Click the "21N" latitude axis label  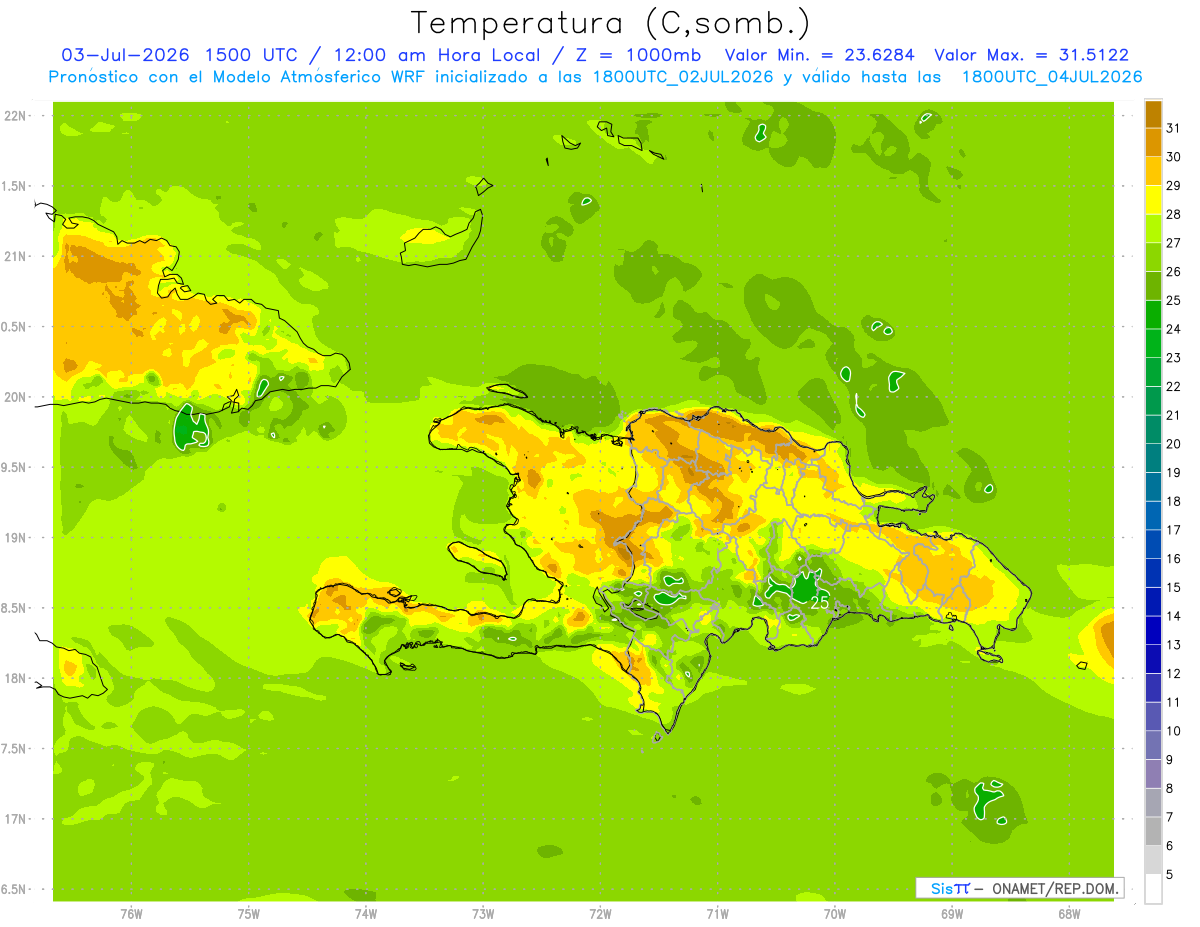click(x=17, y=256)
